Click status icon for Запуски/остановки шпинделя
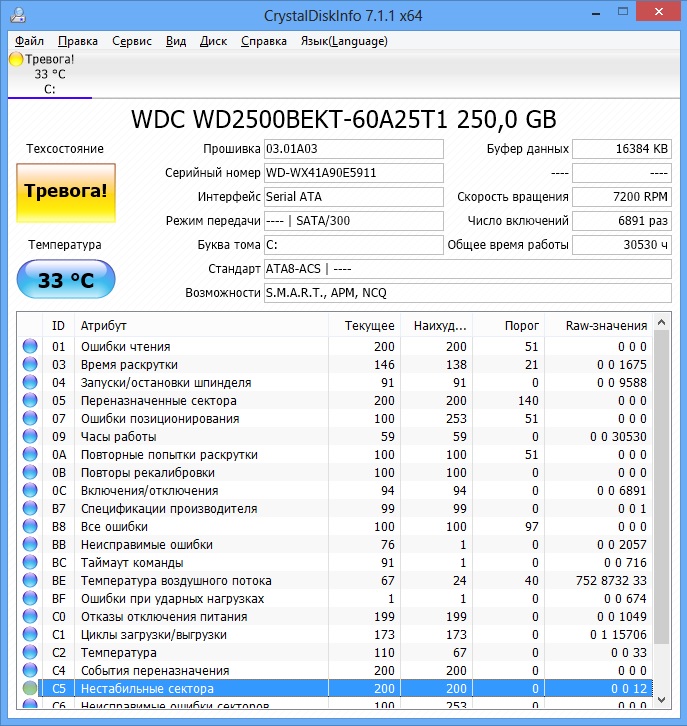The width and height of the screenshot is (687, 726). (x=30, y=382)
